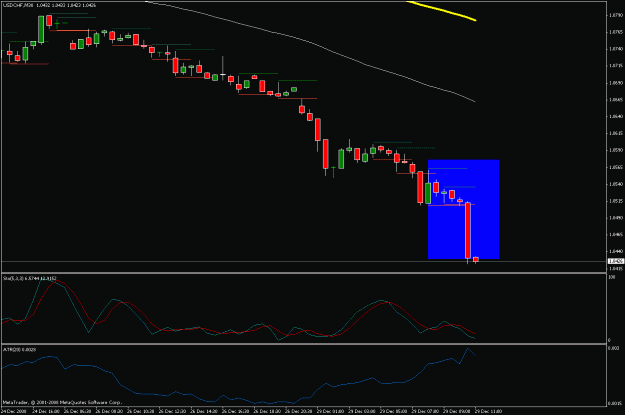Click the gray moving average line
The height and width of the screenshot is (415, 625).
(x=311, y=44)
